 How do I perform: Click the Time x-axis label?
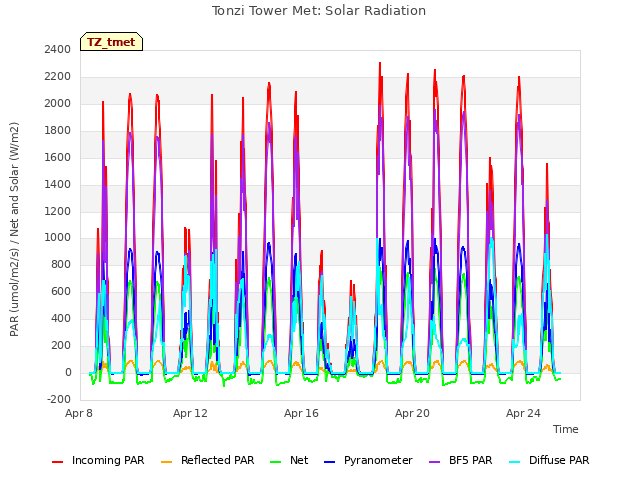point(566,429)
